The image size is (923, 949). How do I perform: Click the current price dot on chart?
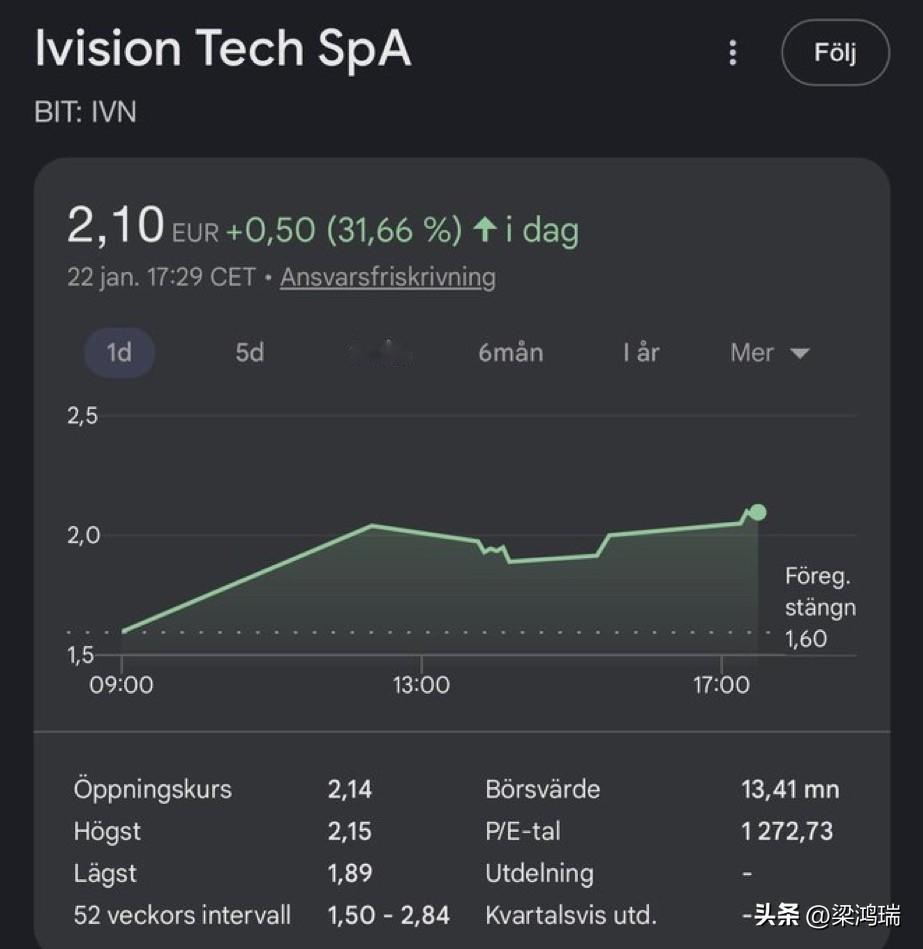click(x=758, y=512)
